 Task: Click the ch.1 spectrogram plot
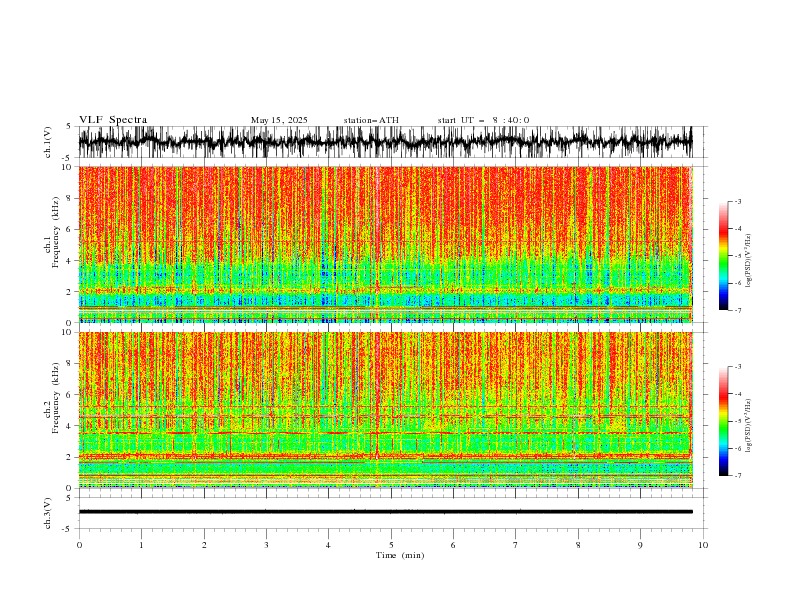(385, 244)
